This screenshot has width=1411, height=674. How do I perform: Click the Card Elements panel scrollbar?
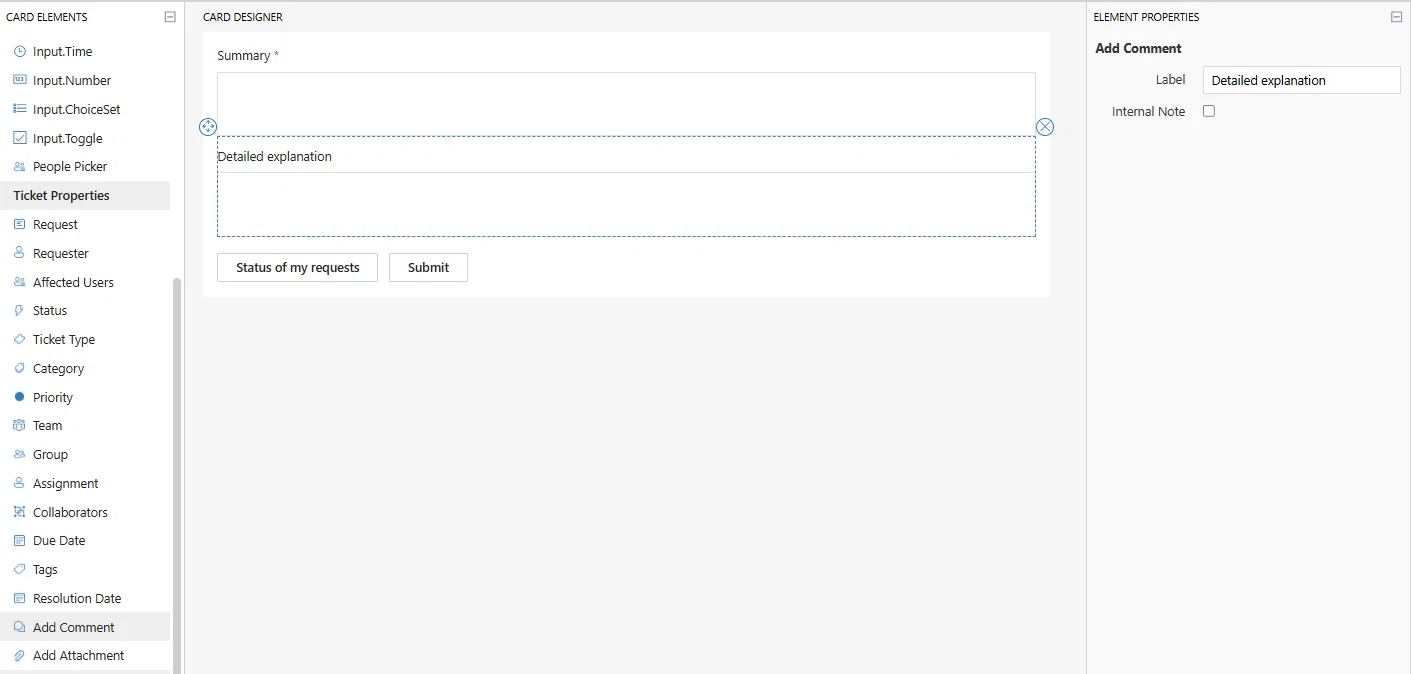point(177,476)
